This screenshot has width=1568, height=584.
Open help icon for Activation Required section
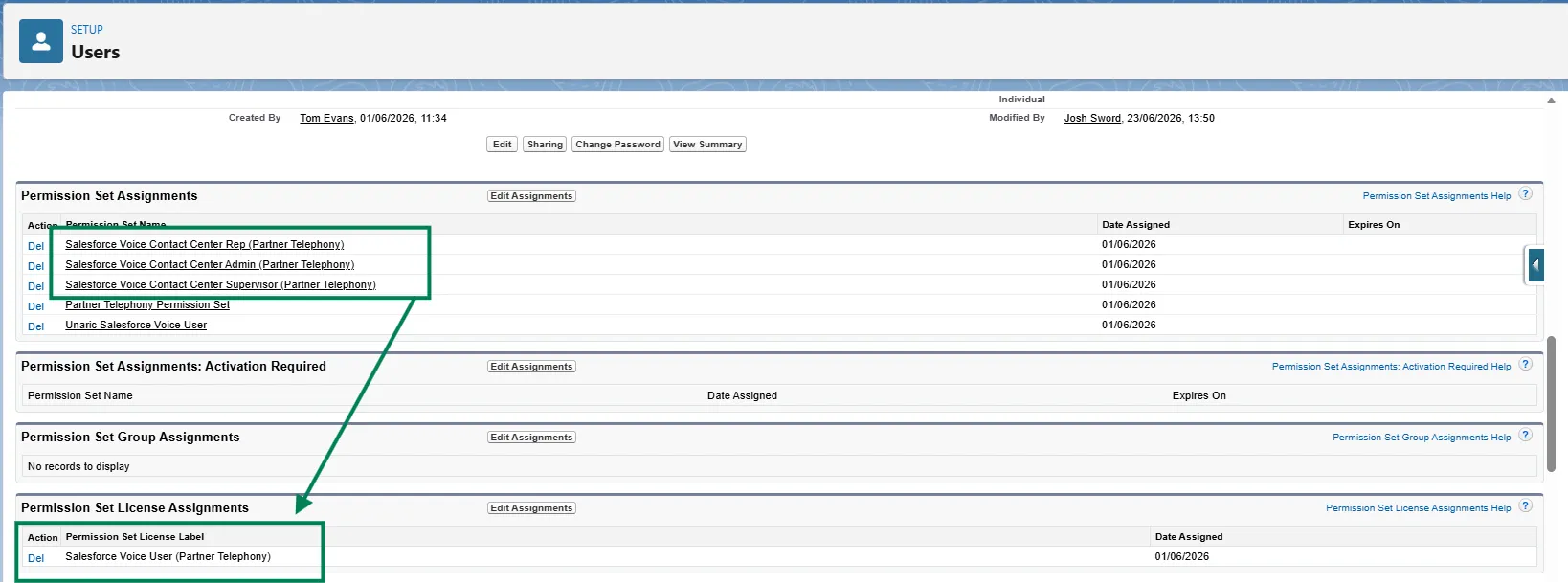point(1526,364)
